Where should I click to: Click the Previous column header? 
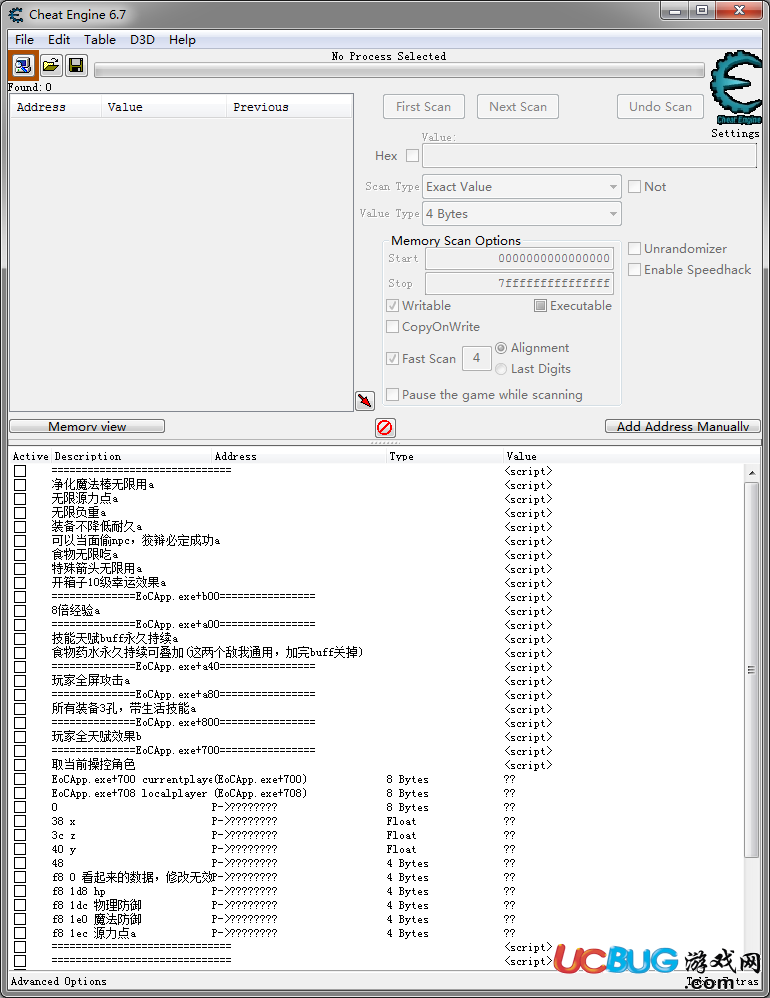coord(289,107)
